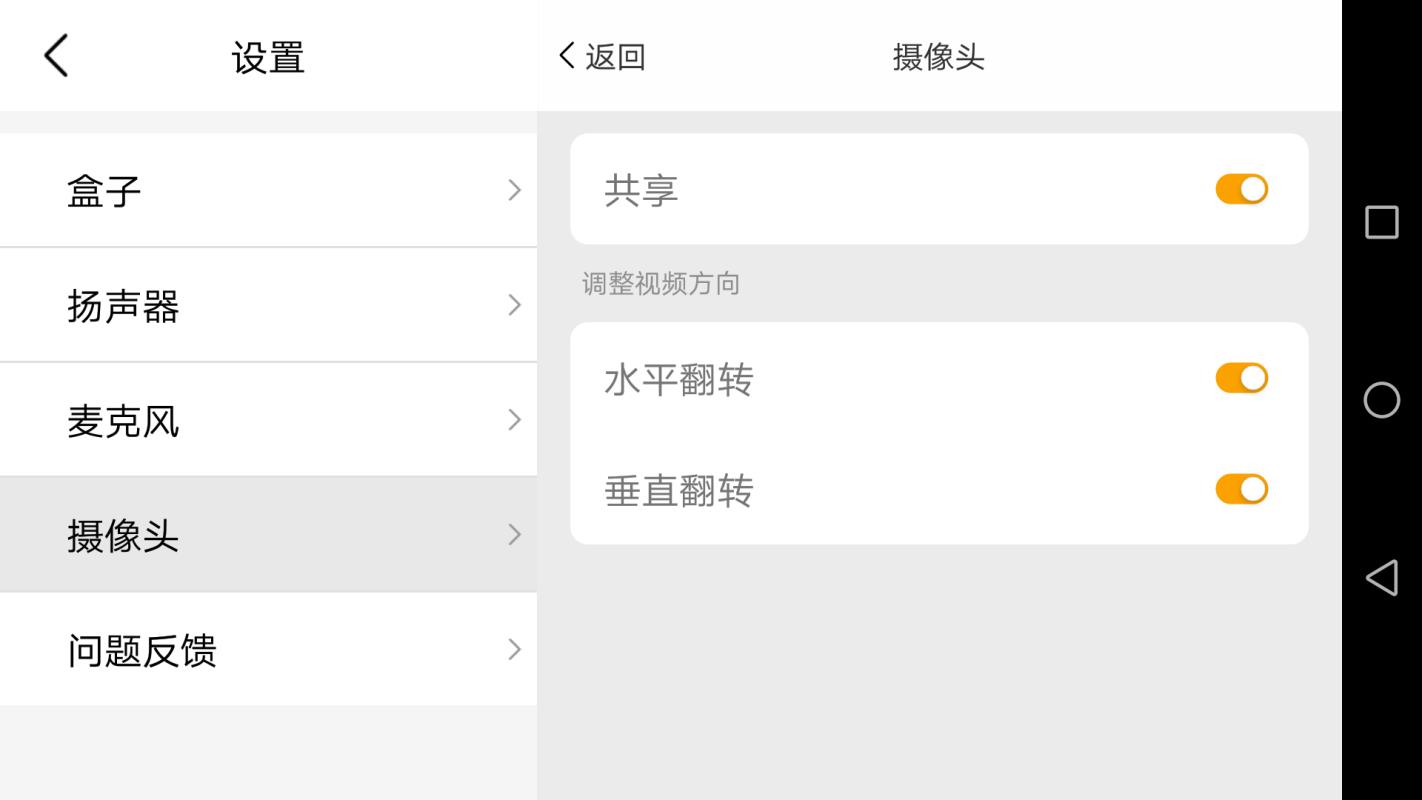The height and width of the screenshot is (800, 1422).
Task: Turn off 垂直翻转 vertical flip
Action: (x=1241, y=488)
